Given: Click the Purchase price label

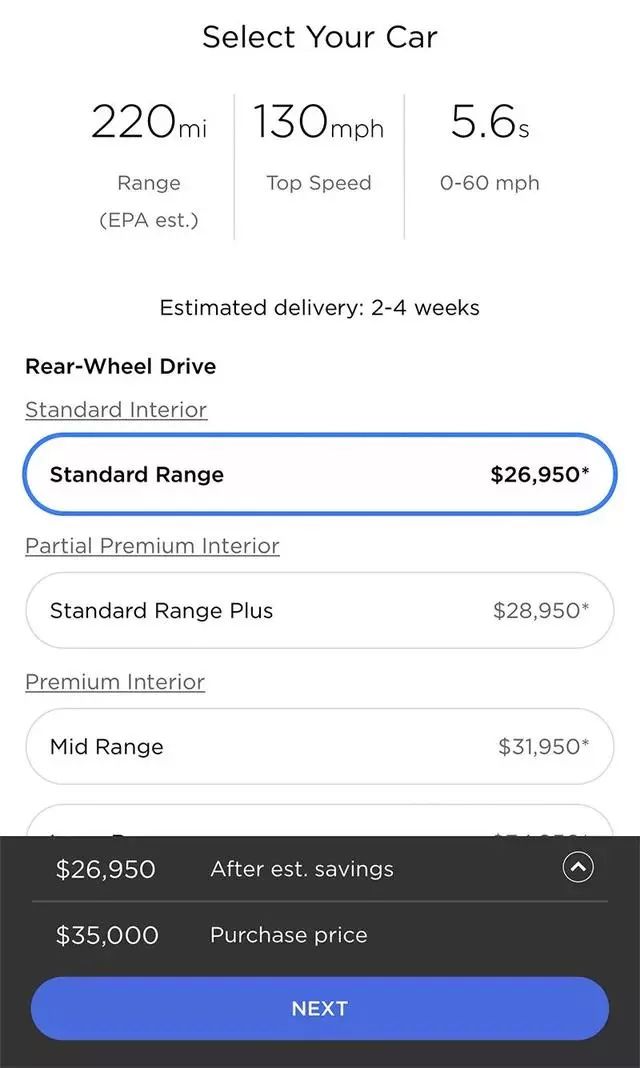Looking at the screenshot, I should click(289, 935).
